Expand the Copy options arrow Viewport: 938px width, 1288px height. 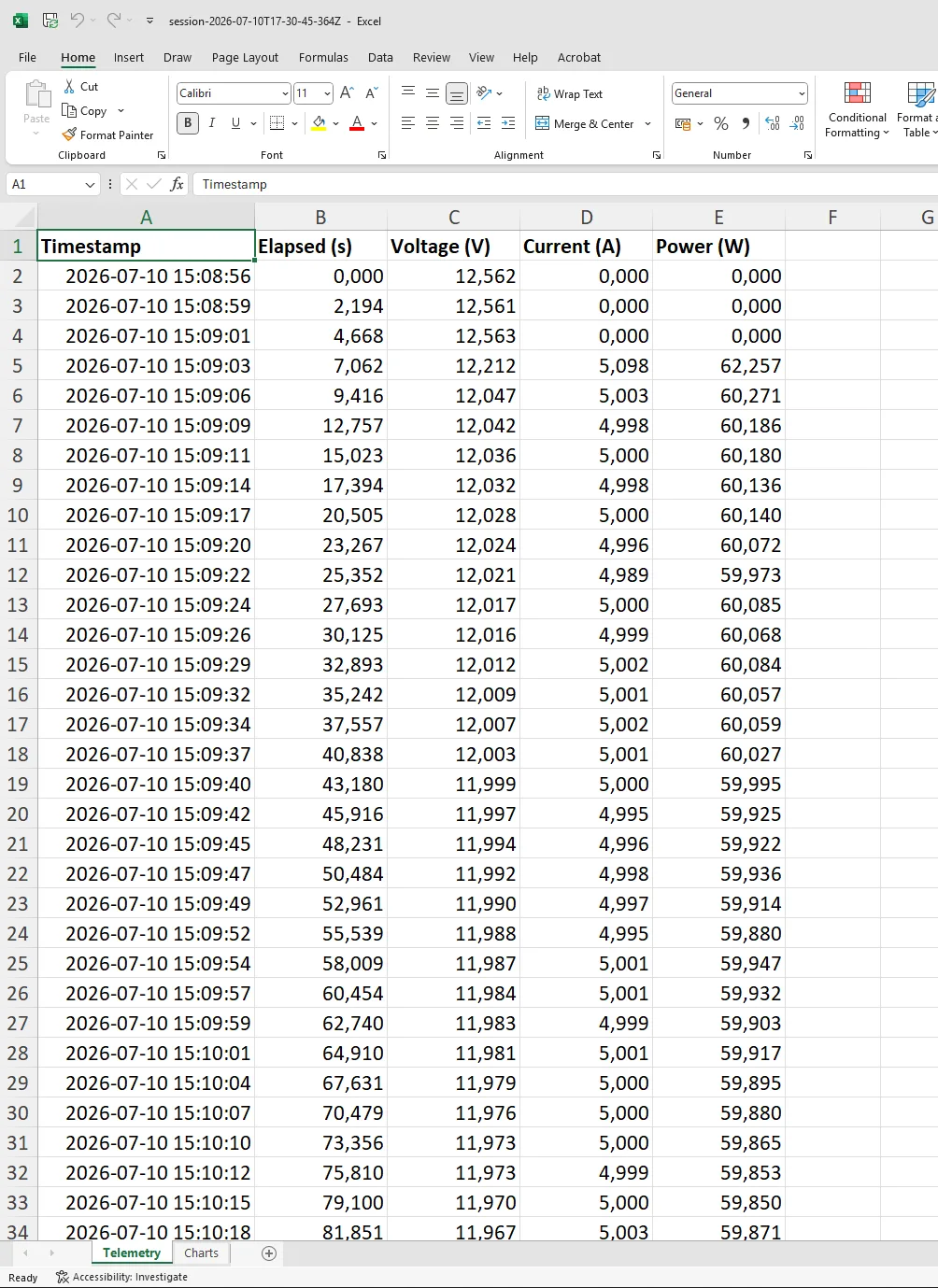point(121,110)
